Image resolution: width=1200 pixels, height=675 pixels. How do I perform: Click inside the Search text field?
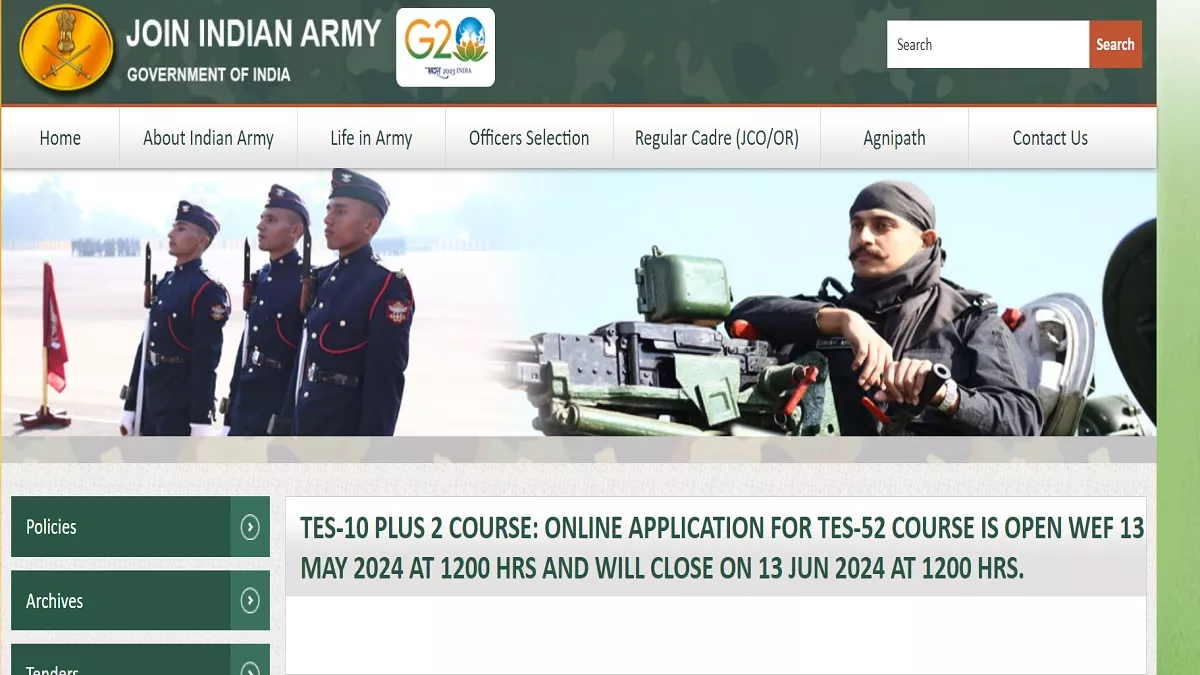[987, 45]
